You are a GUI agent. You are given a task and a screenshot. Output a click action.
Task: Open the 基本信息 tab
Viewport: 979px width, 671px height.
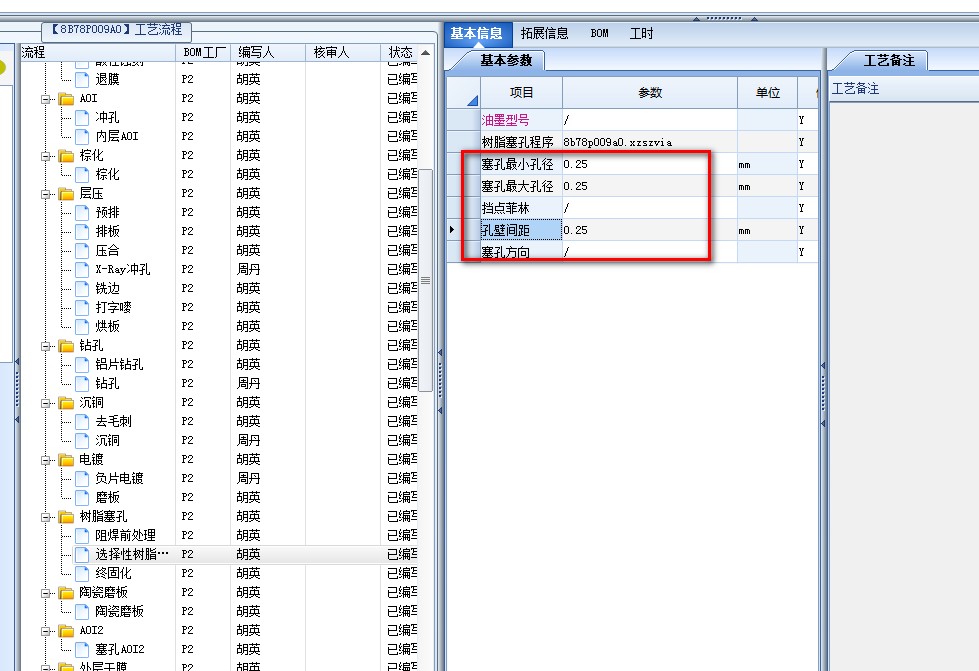(x=476, y=33)
